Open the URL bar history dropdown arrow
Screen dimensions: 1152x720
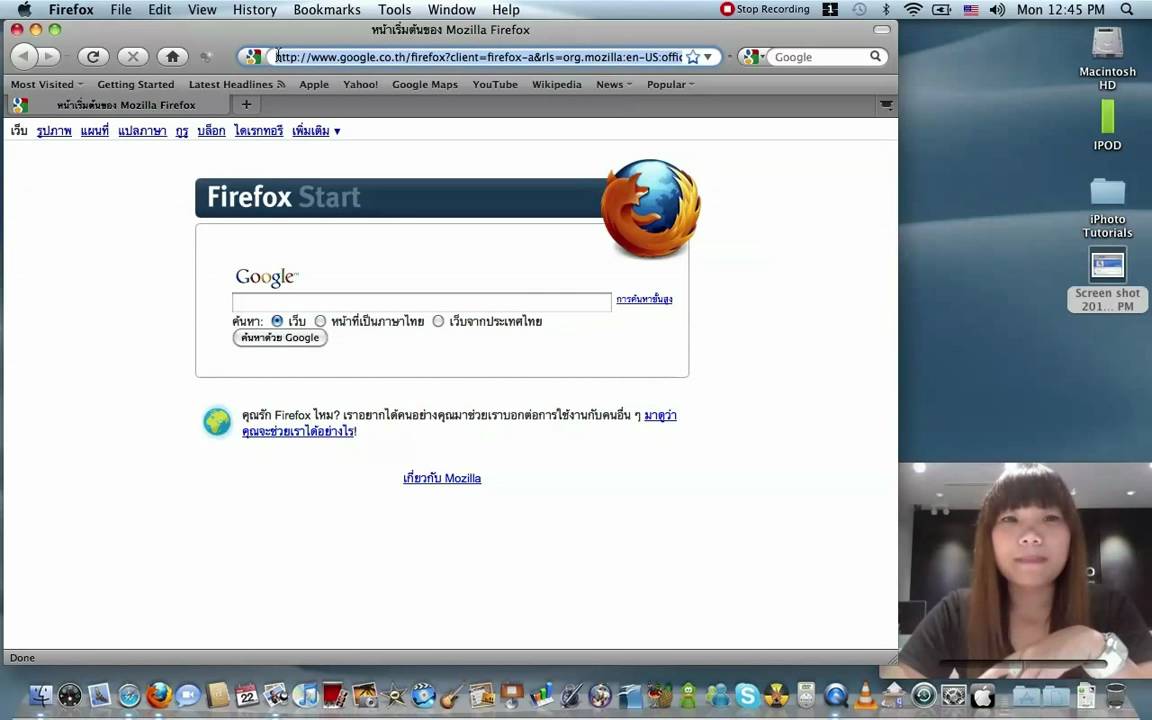point(708,57)
